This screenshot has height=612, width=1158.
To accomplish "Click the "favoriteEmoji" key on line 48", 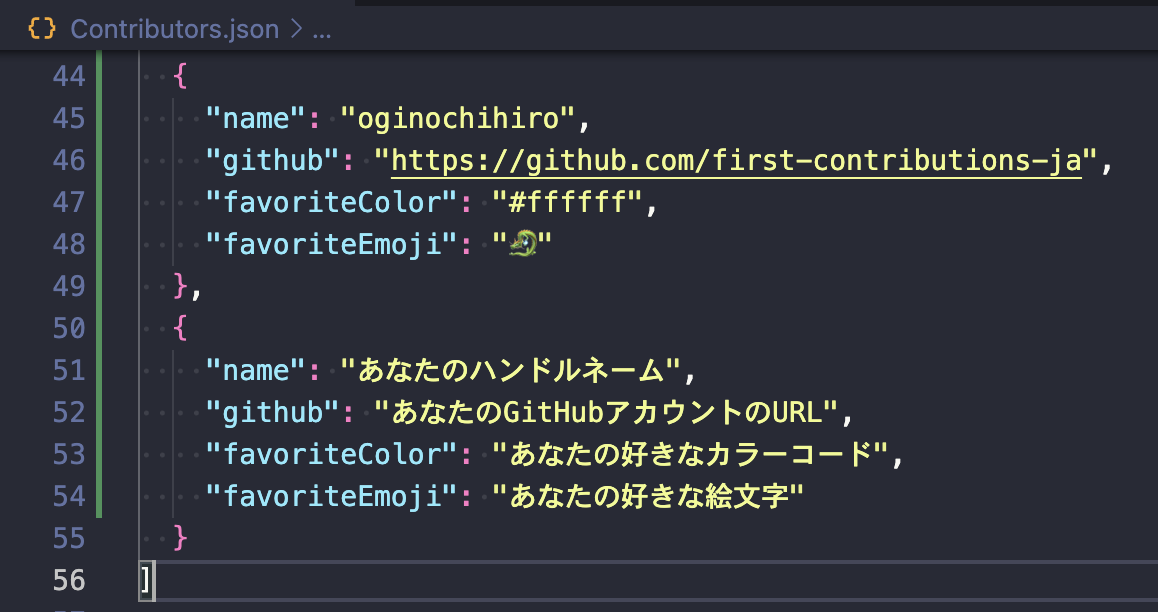I will (324, 244).
